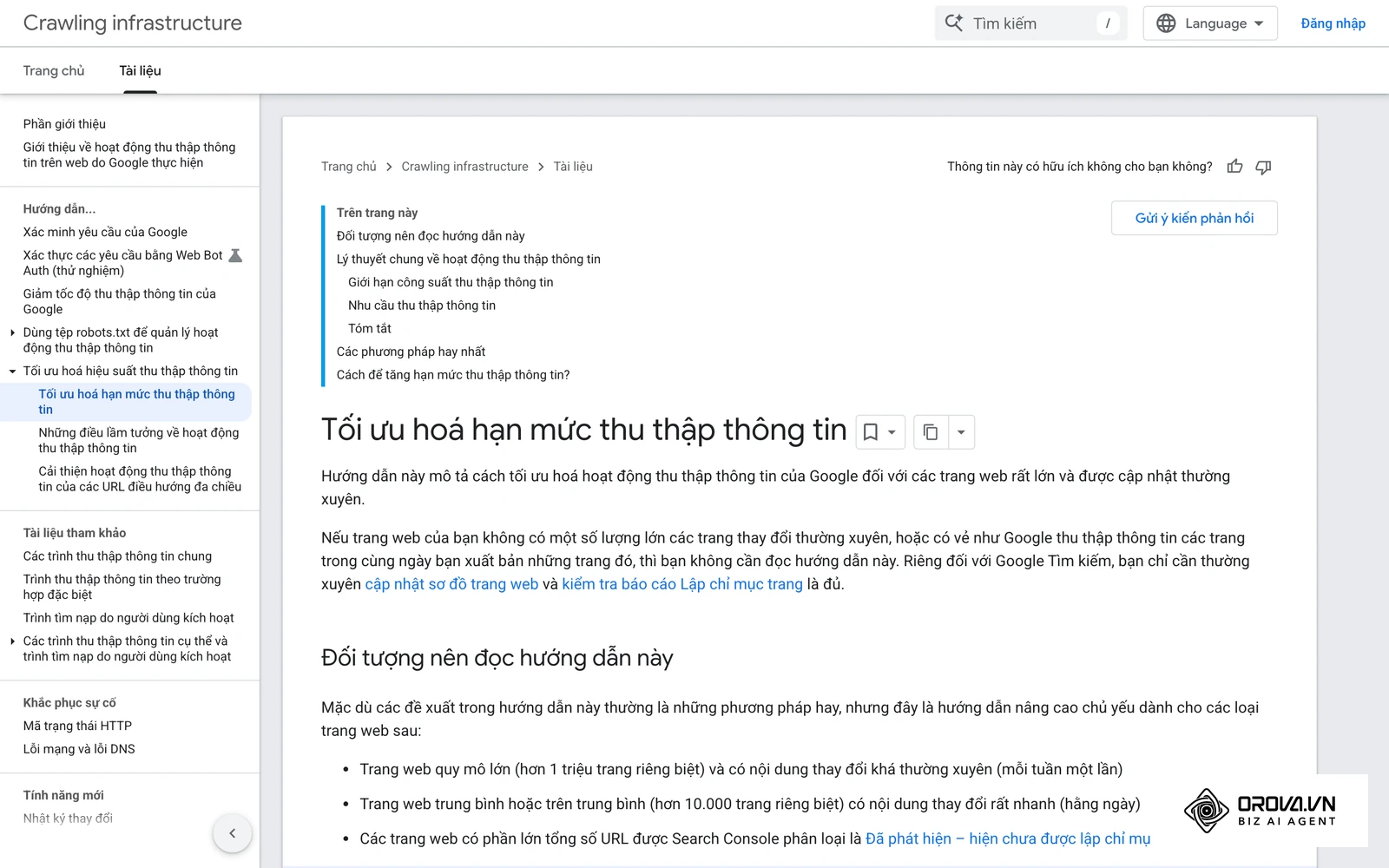Open Xác thực các yêu cầu bằng Web Bot Auth
The image size is (1389, 868).
pos(123,263)
